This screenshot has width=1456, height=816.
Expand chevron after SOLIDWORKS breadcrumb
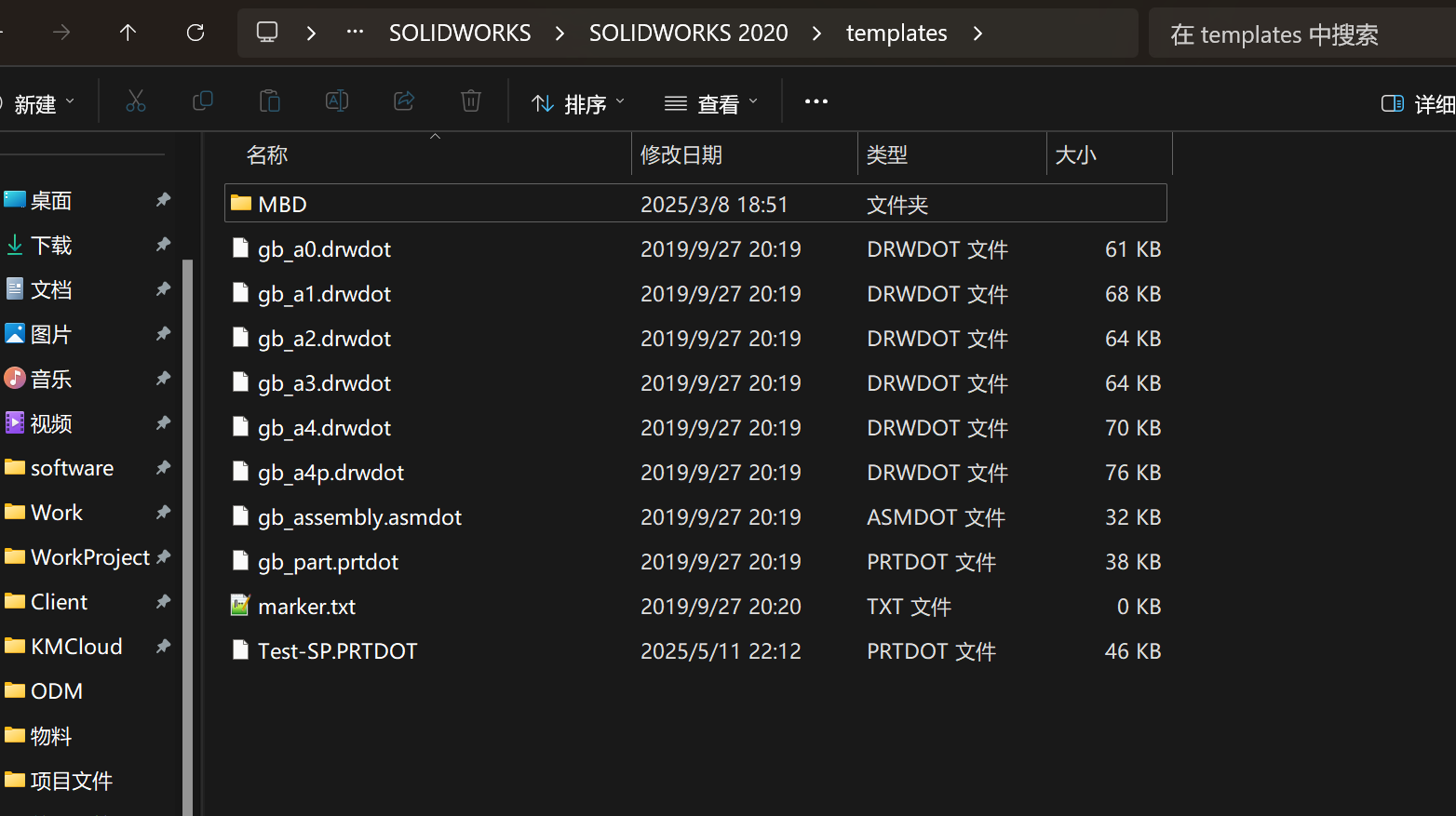tap(559, 33)
